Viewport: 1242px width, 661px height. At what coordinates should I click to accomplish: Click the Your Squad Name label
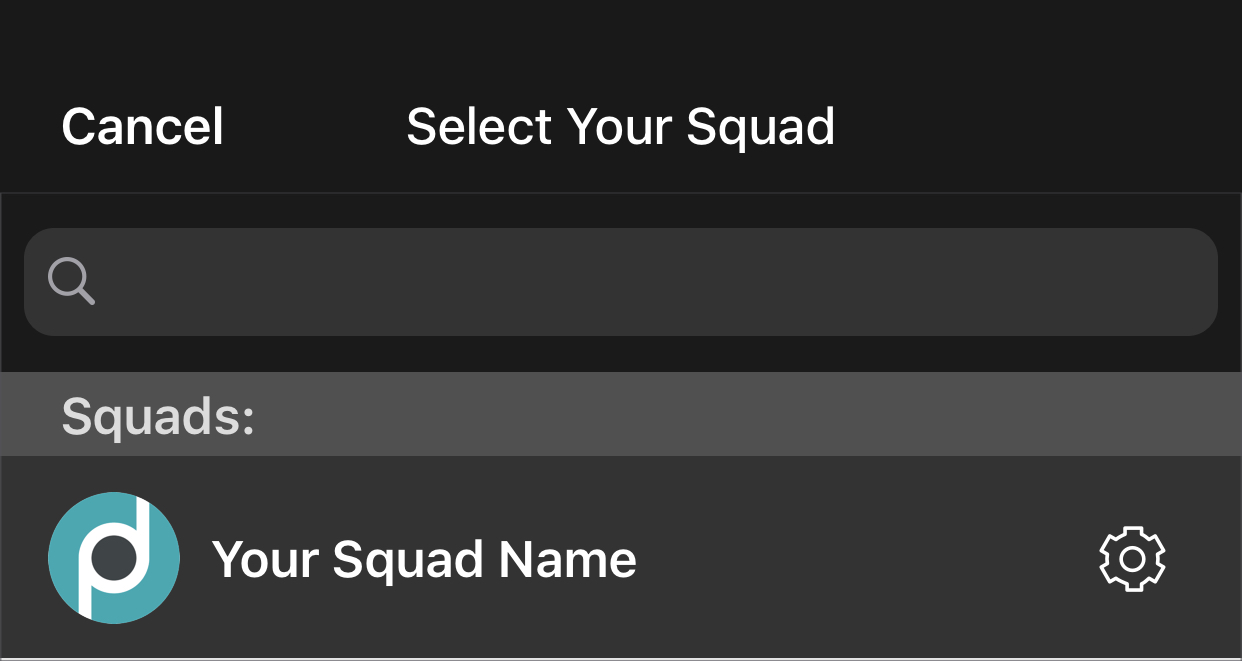[x=424, y=559]
